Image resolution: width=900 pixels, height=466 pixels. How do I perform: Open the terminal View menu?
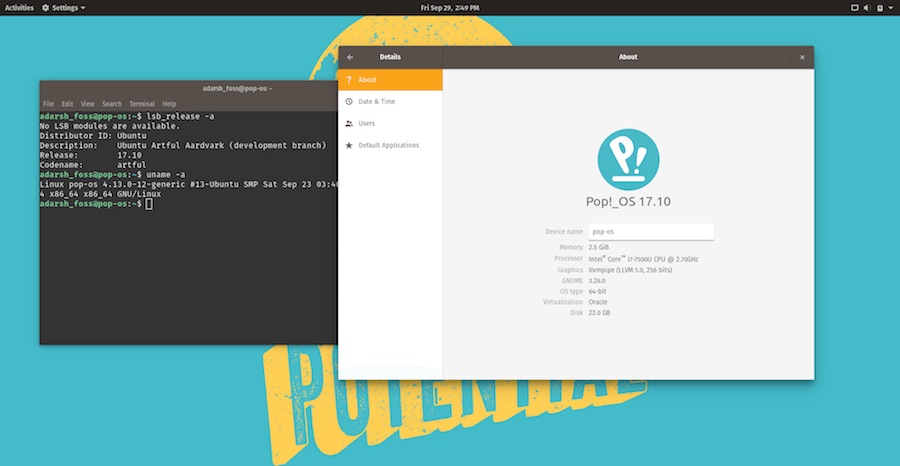87,104
